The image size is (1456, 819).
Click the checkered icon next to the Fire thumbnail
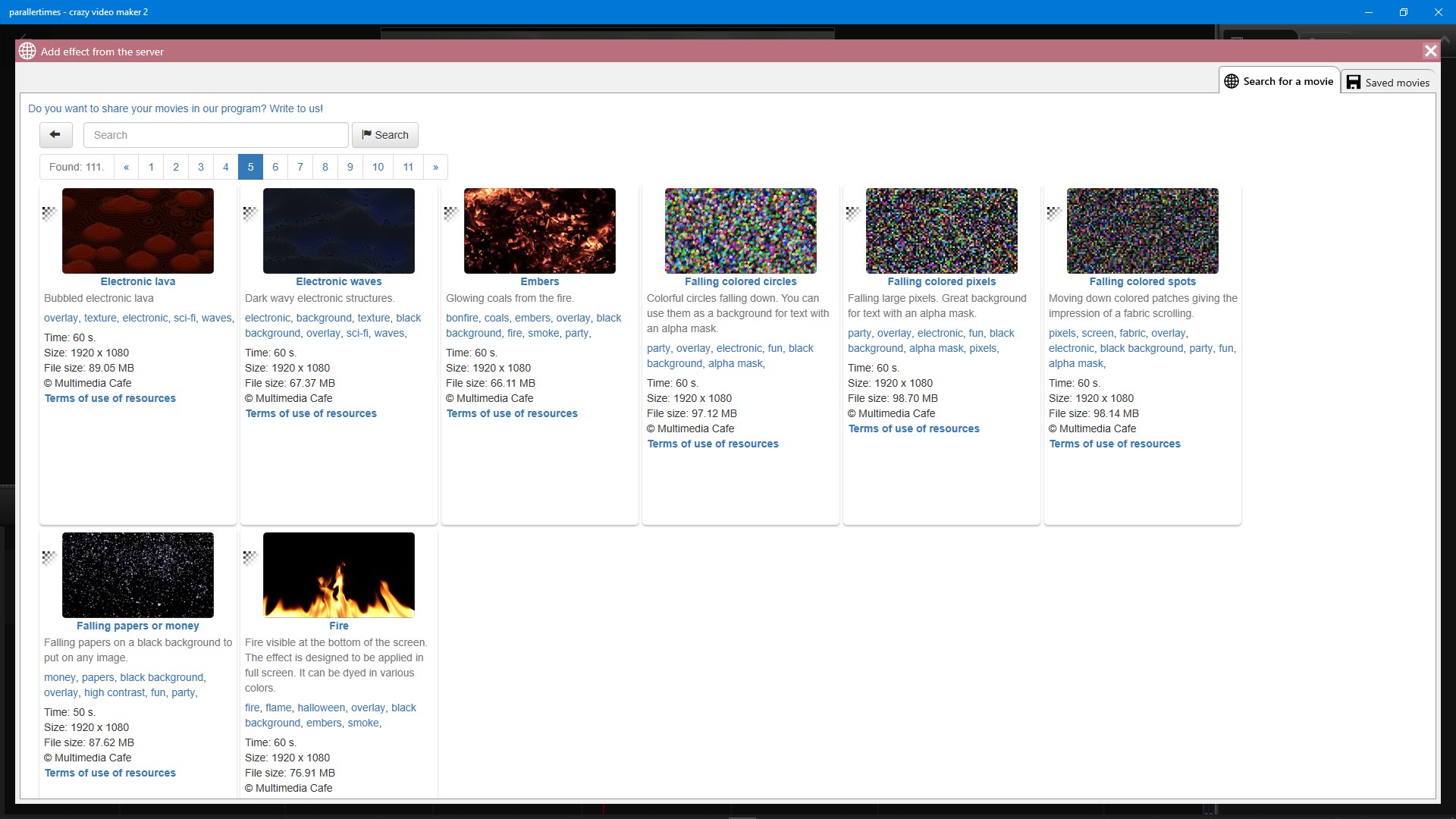point(249,557)
